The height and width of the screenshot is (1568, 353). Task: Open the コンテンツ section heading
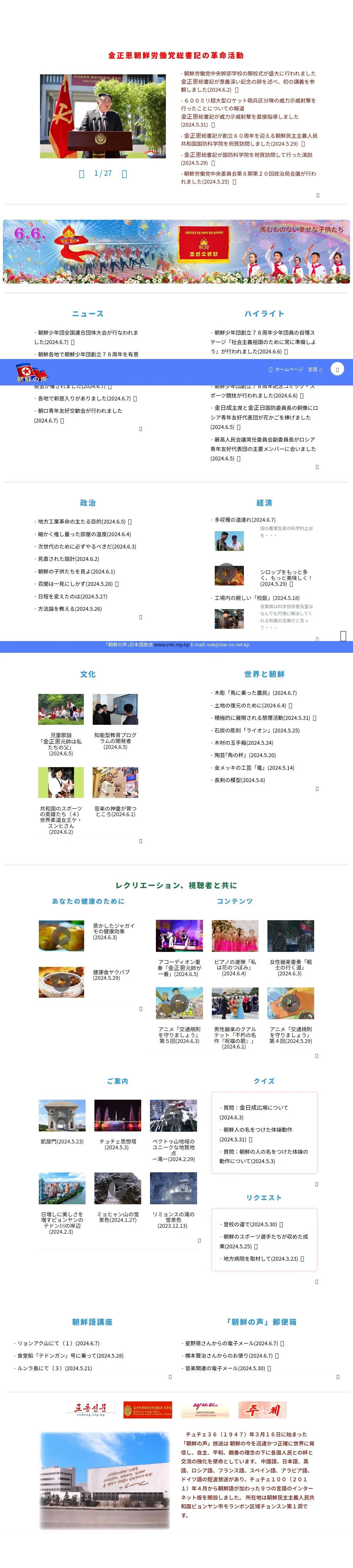[x=235, y=901]
